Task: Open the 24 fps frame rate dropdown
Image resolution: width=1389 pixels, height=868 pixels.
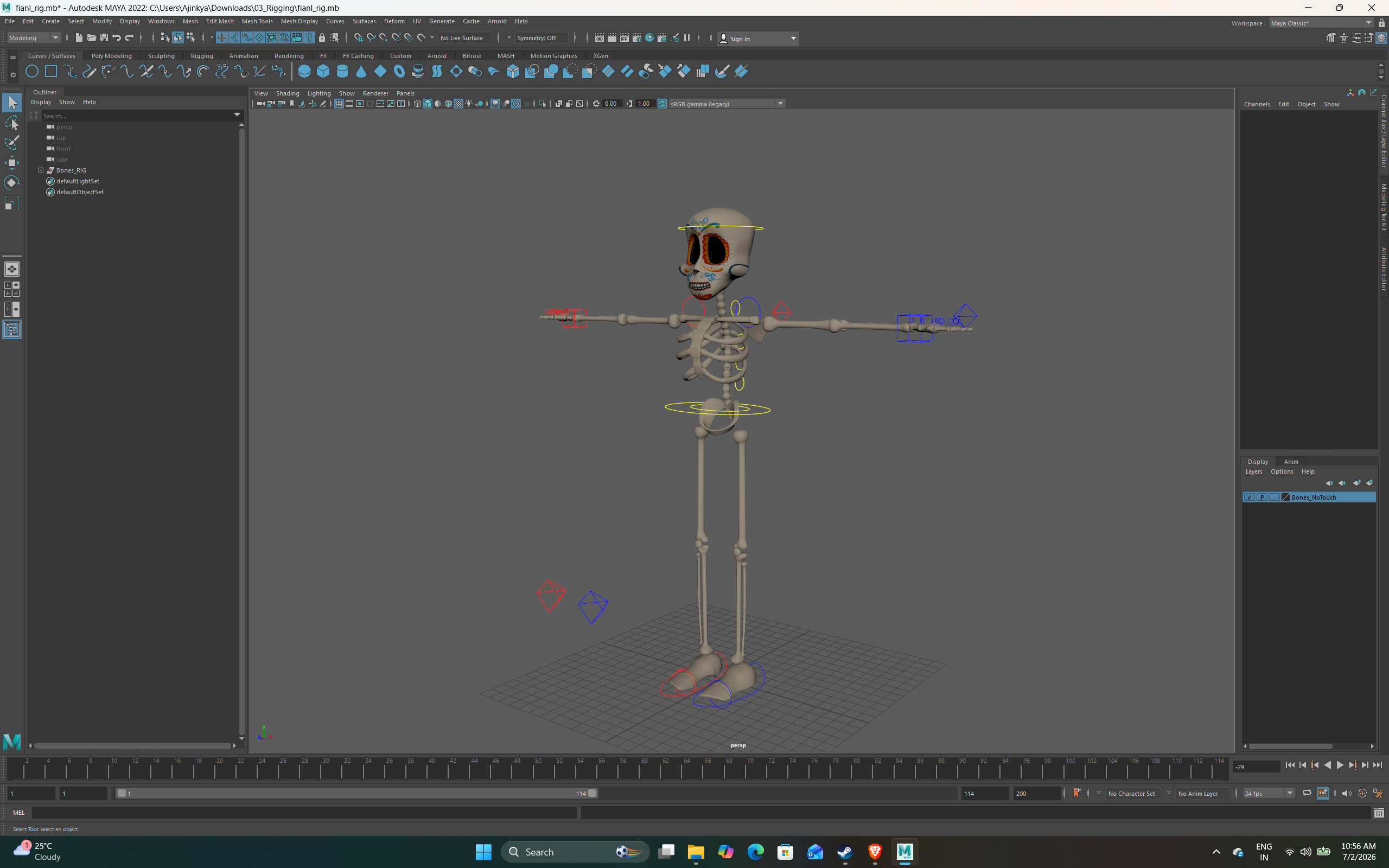Action: (x=1269, y=793)
